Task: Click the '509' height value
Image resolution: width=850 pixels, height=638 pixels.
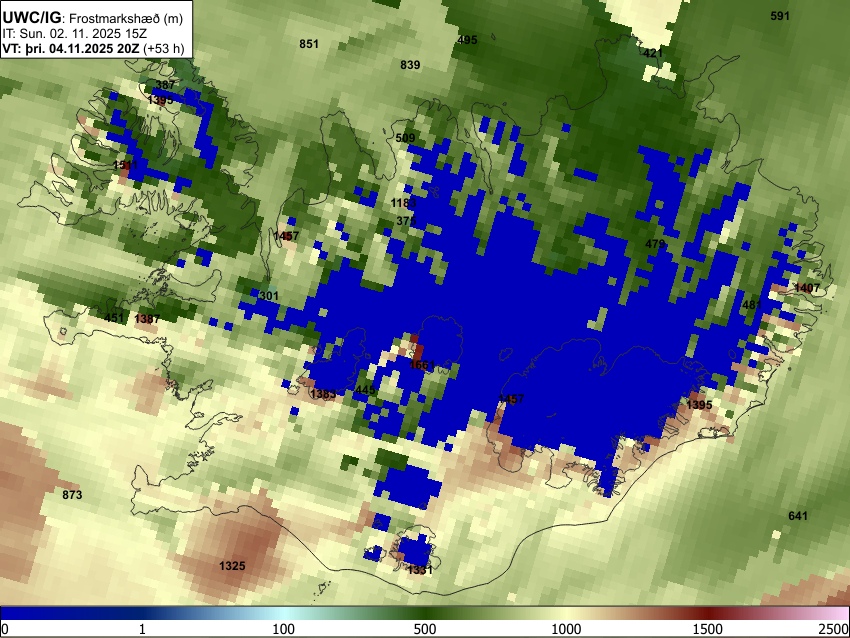Action: pos(405,138)
